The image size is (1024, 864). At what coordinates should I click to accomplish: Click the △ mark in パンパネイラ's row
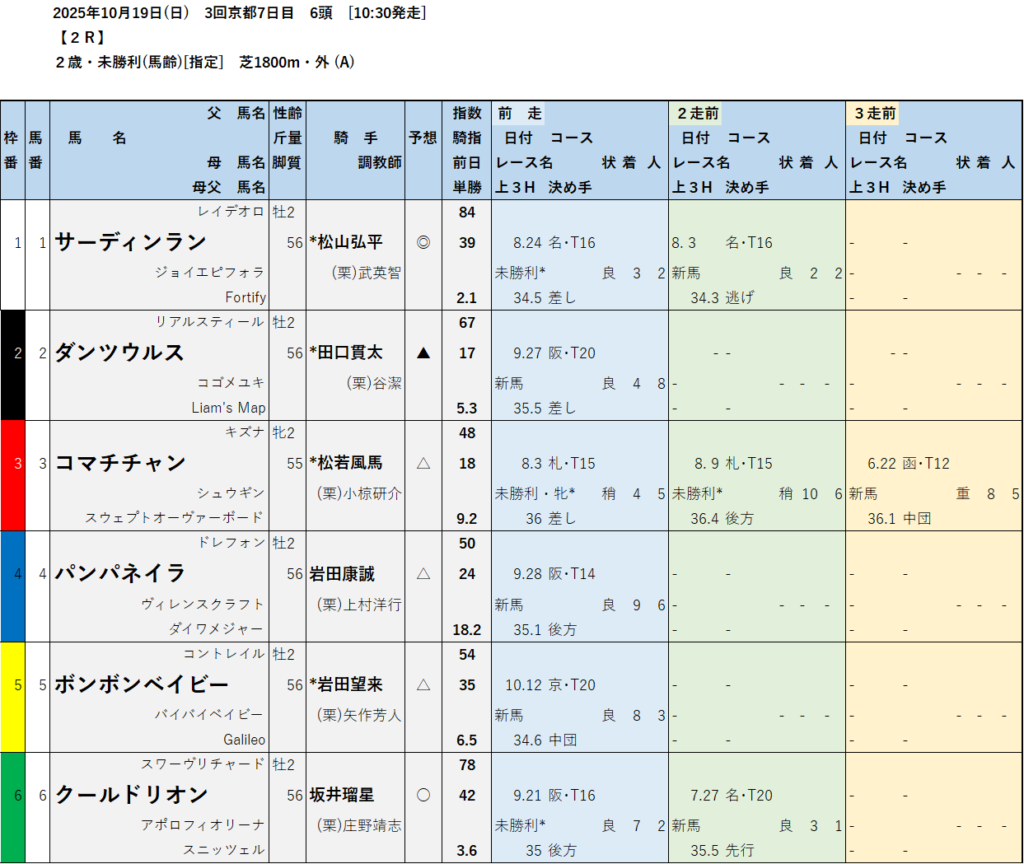click(423, 574)
